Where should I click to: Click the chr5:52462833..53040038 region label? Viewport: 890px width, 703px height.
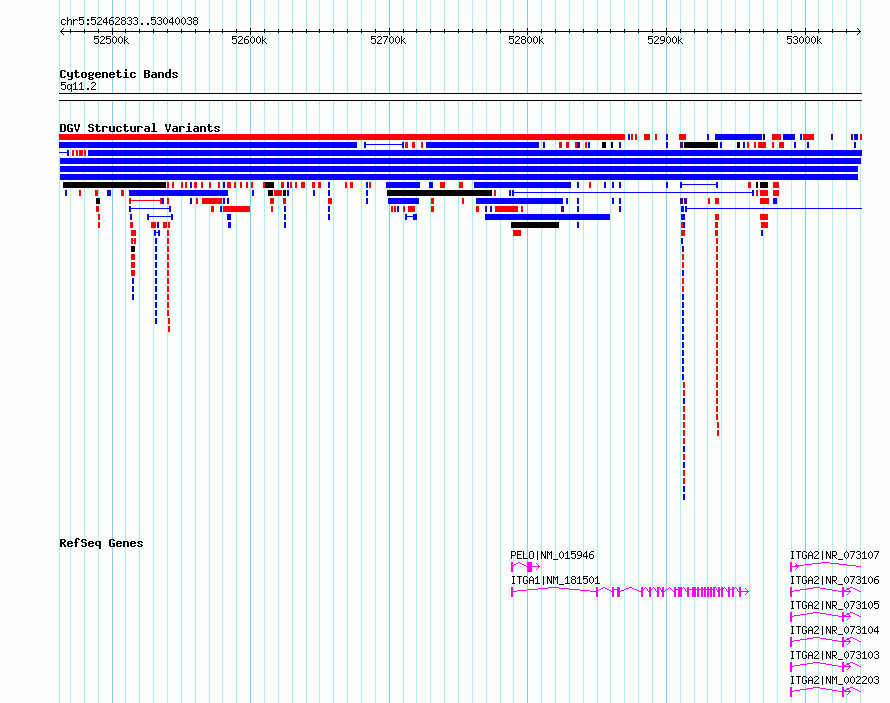pyautogui.click(x=129, y=22)
